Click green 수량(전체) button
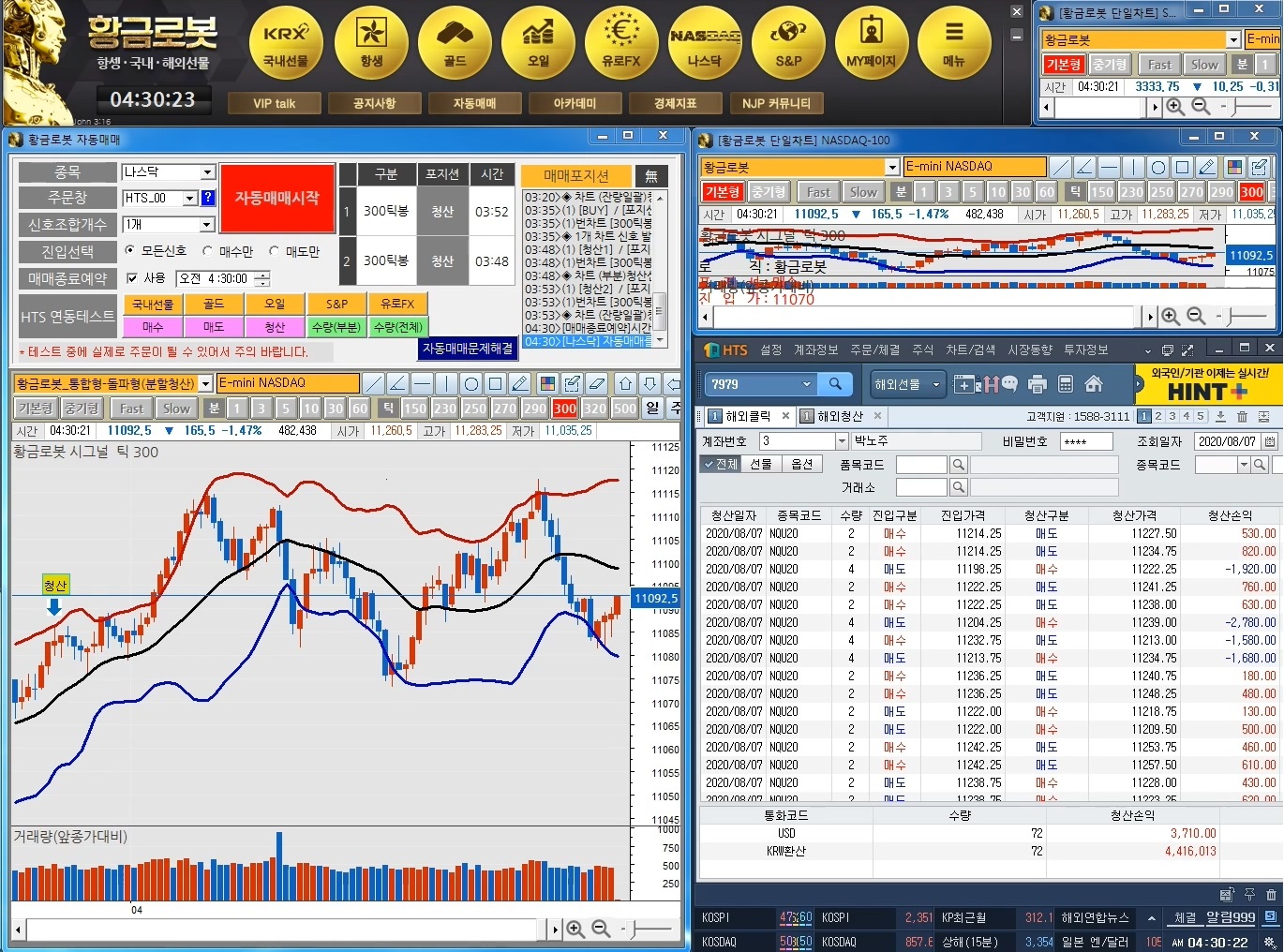 397,327
